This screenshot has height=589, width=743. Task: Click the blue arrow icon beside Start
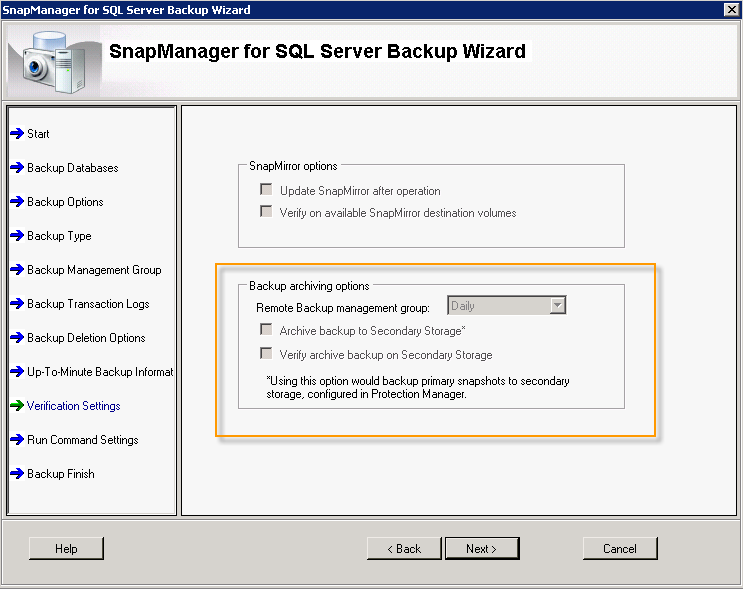point(17,134)
